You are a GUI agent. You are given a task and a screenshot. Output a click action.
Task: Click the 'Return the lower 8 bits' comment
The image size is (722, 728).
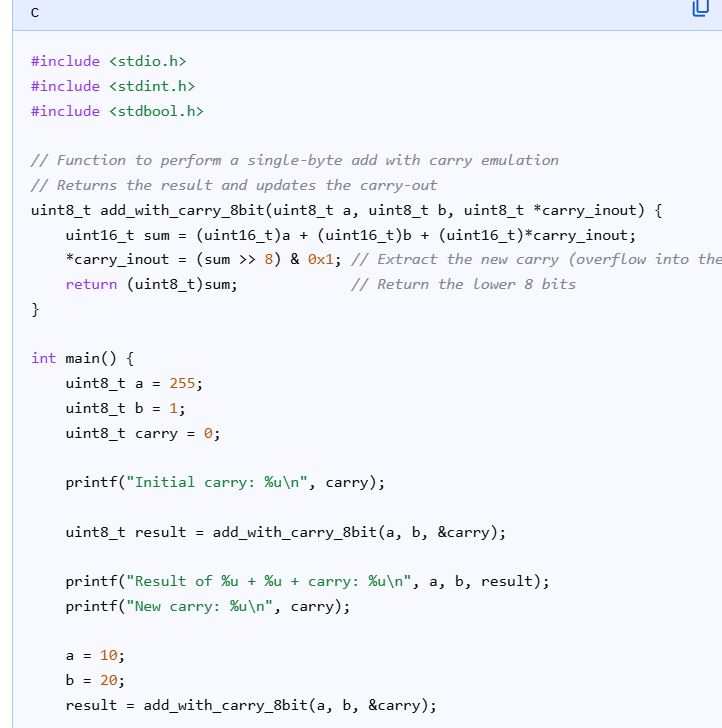[463, 284]
